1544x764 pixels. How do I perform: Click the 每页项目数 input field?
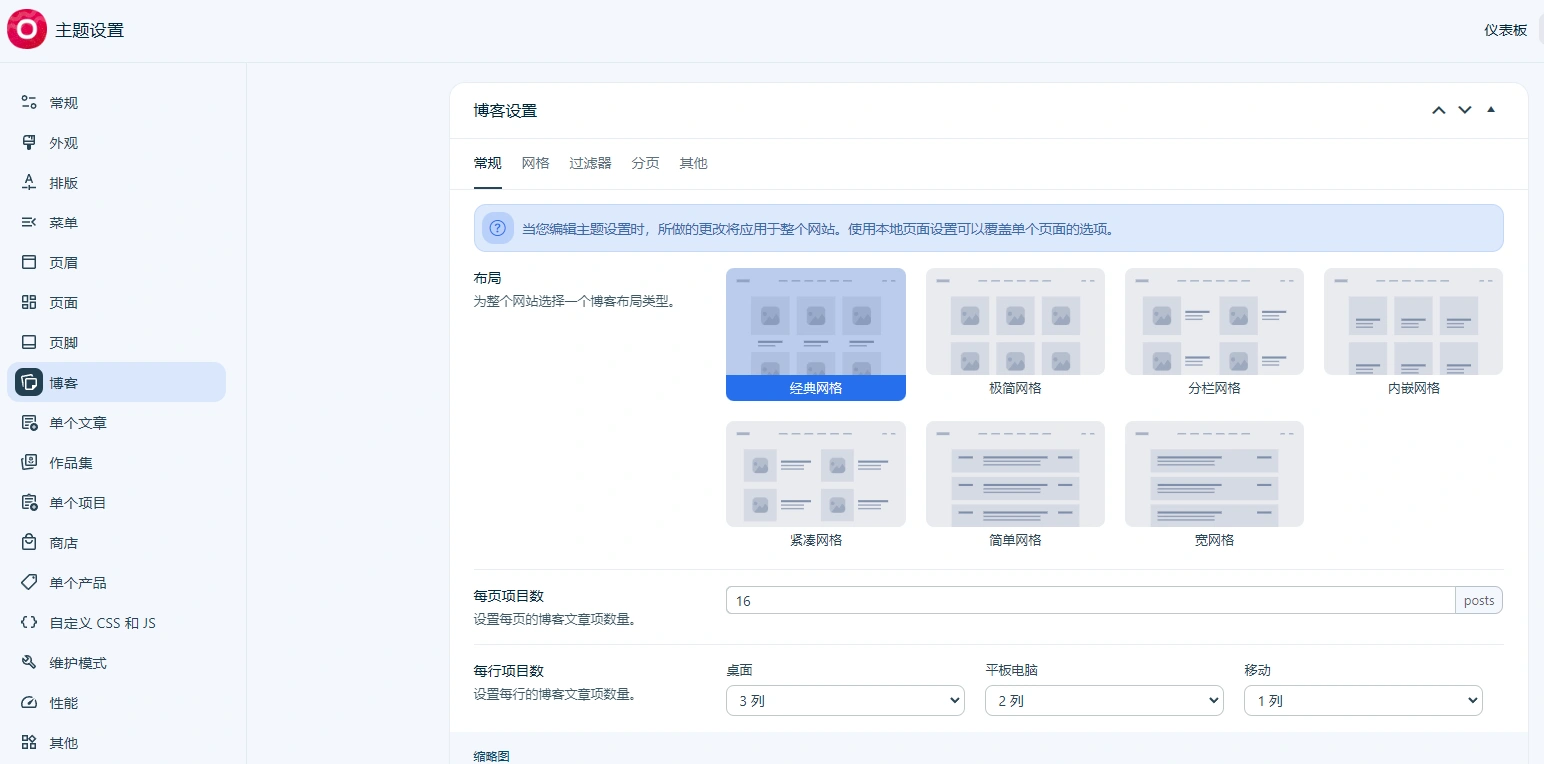(1090, 600)
